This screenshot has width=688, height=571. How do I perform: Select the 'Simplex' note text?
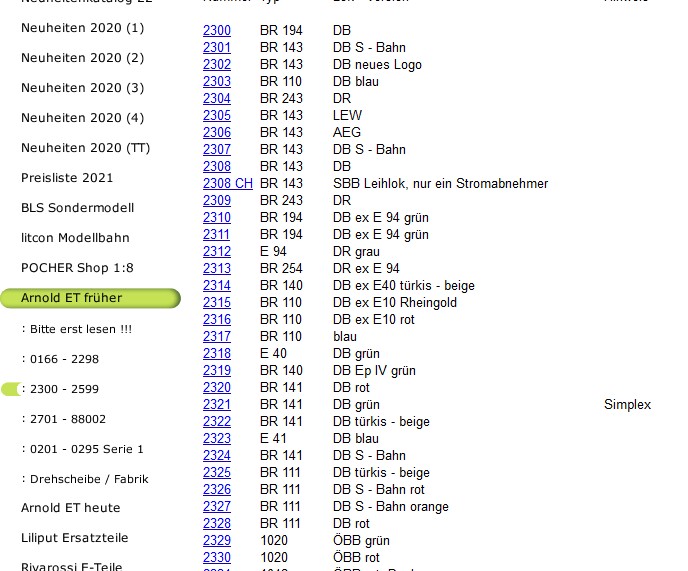pyautogui.click(x=627, y=405)
